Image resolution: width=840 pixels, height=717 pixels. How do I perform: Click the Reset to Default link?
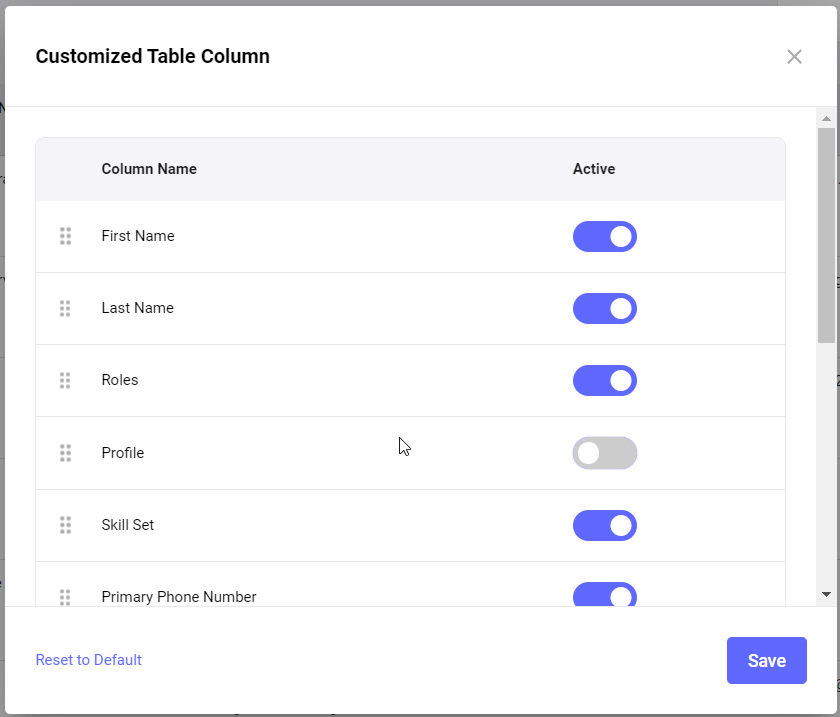pyautogui.click(x=88, y=660)
